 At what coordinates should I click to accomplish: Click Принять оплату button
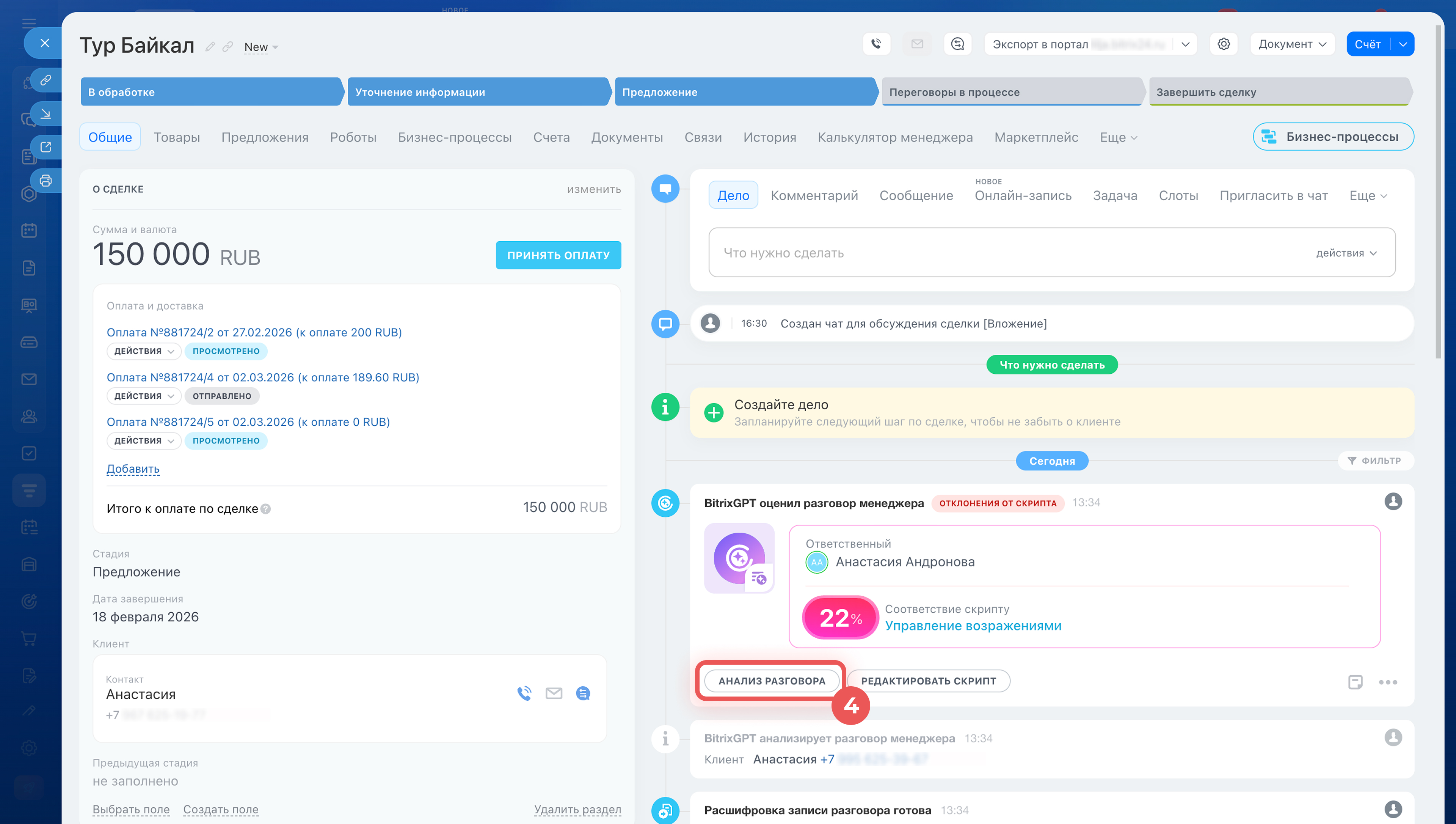[x=558, y=255]
